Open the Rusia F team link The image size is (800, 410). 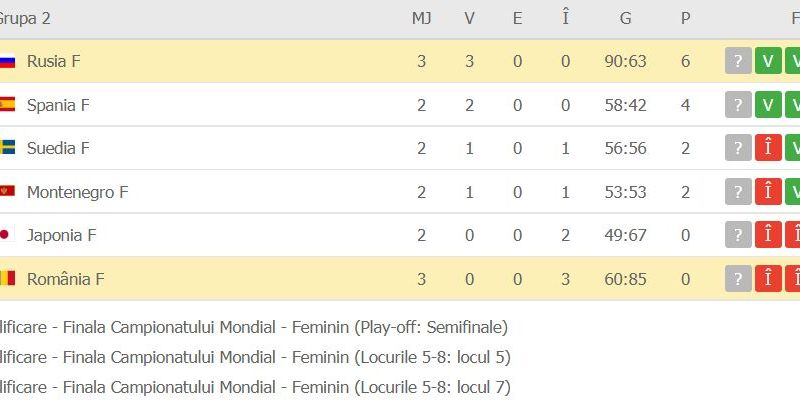click(x=54, y=61)
